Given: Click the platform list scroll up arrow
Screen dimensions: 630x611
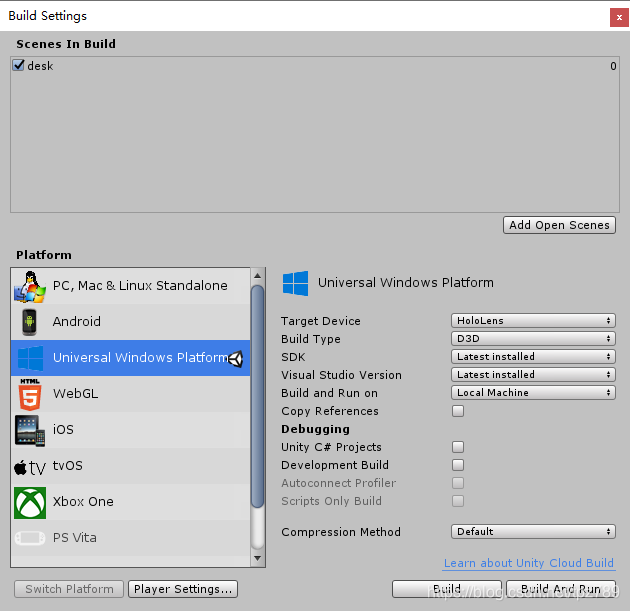Looking at the screenshot, I should [x=258, y=276].
